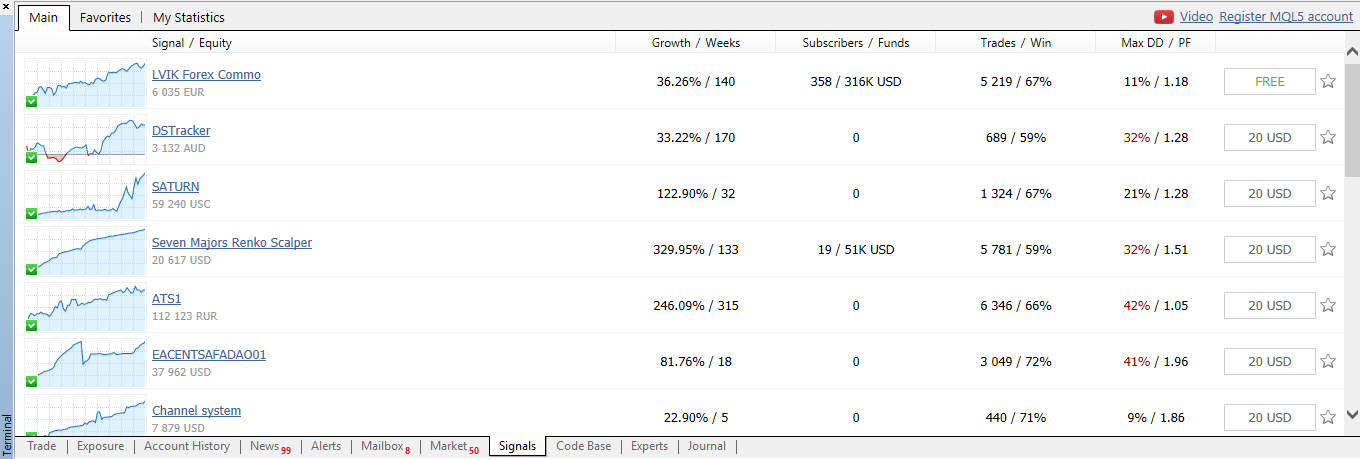Star the EACENTSAFADAO01 signal

1328,362
